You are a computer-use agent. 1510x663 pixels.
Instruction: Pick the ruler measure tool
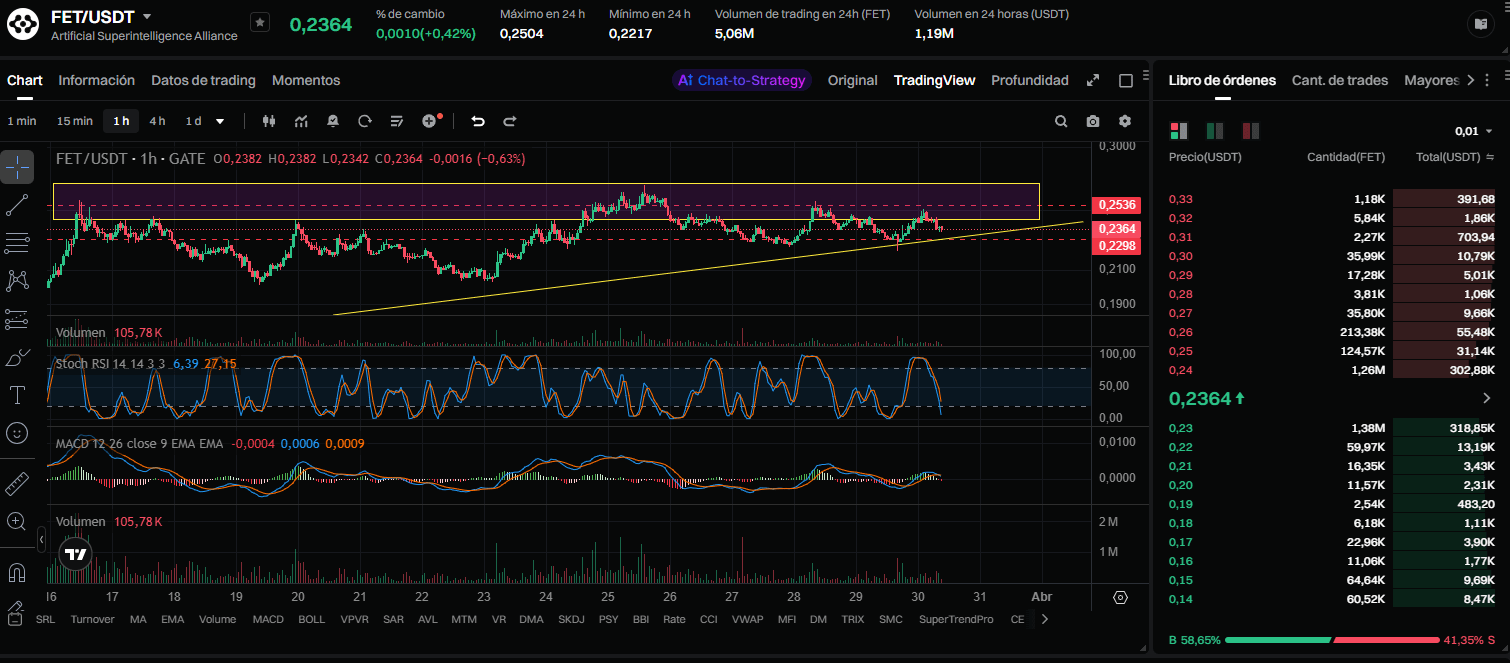(x=17, y=484)
